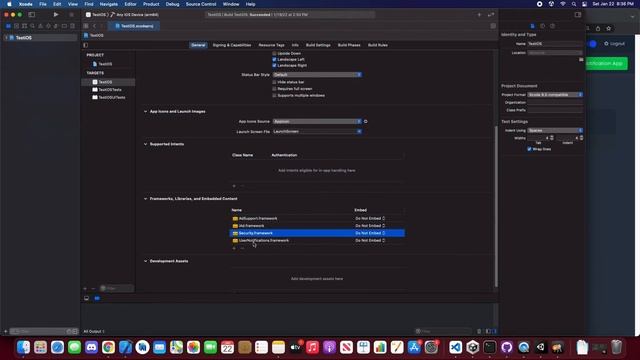Switch to the Resource Tags tab

[271, 45]
